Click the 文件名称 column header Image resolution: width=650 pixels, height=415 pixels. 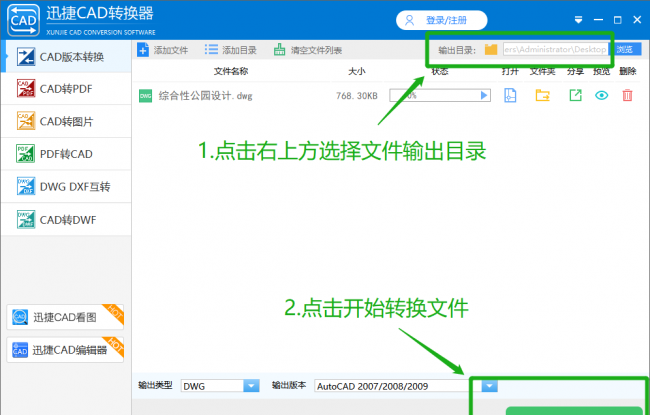(x=231, y=71)
